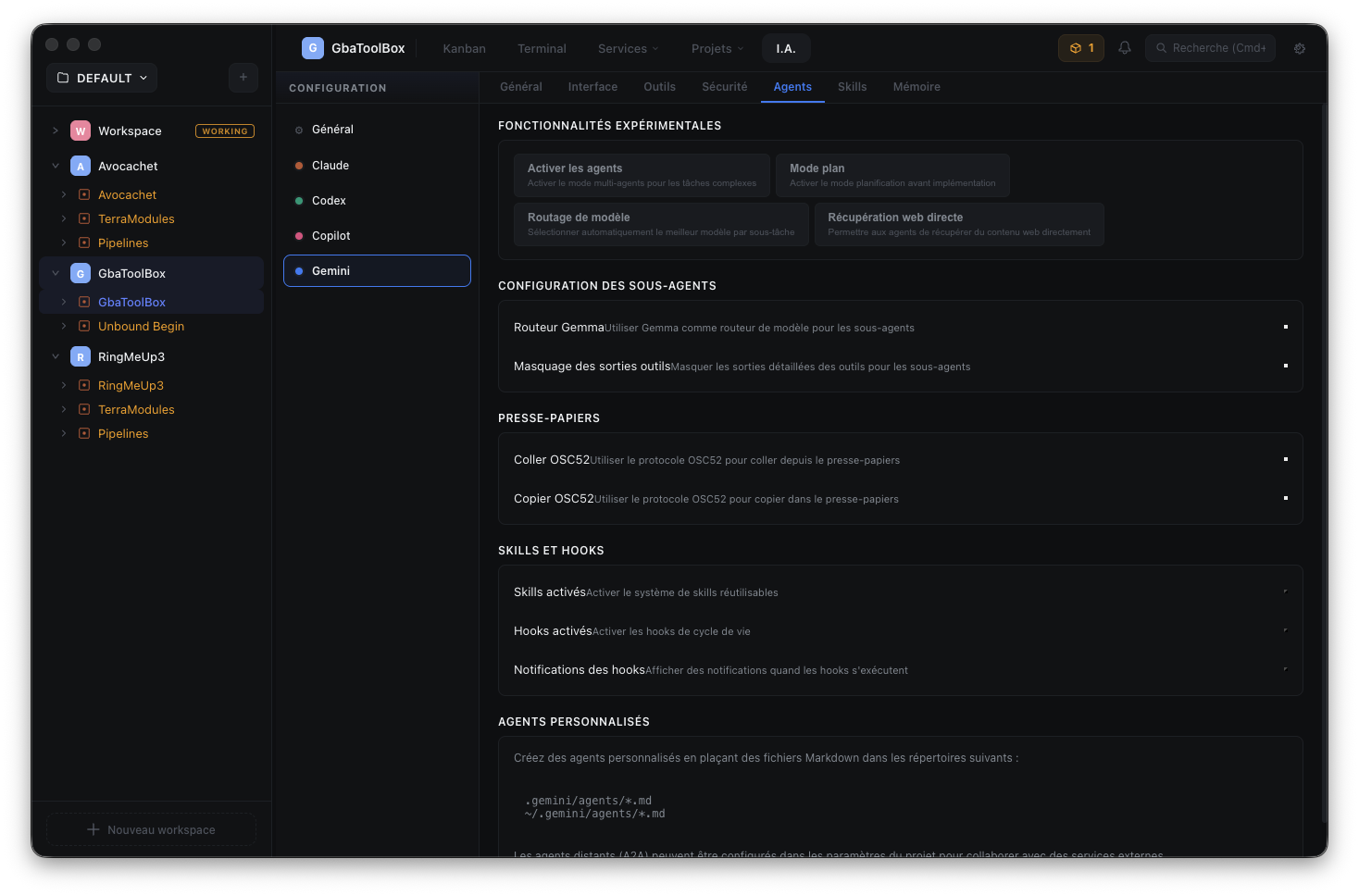Click Pipelines project icon under Avocachet
This screenshot has height=896, width=1359.
click(x=84, y=243)
